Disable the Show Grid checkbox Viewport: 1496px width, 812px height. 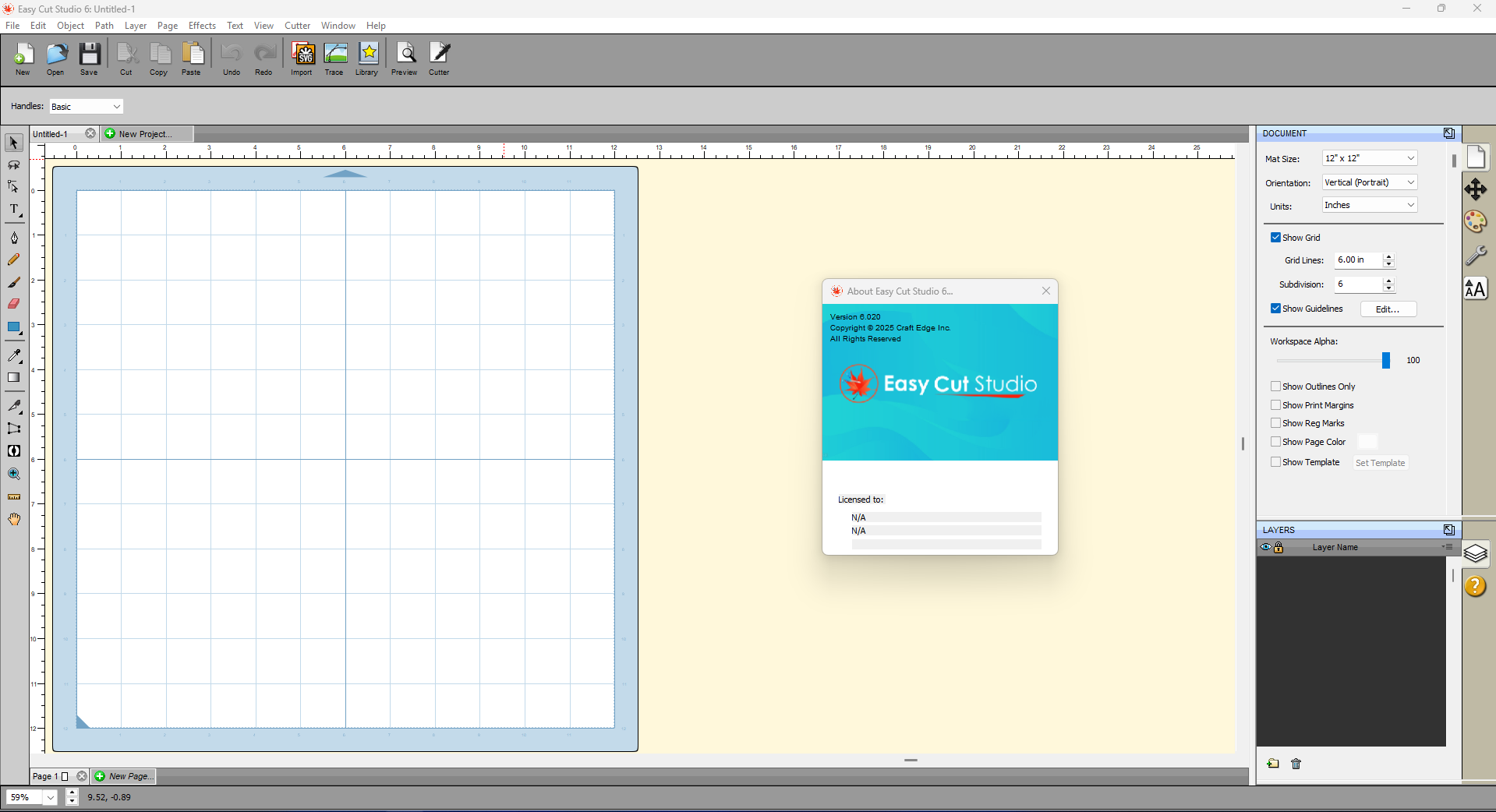click(1275, 238)
